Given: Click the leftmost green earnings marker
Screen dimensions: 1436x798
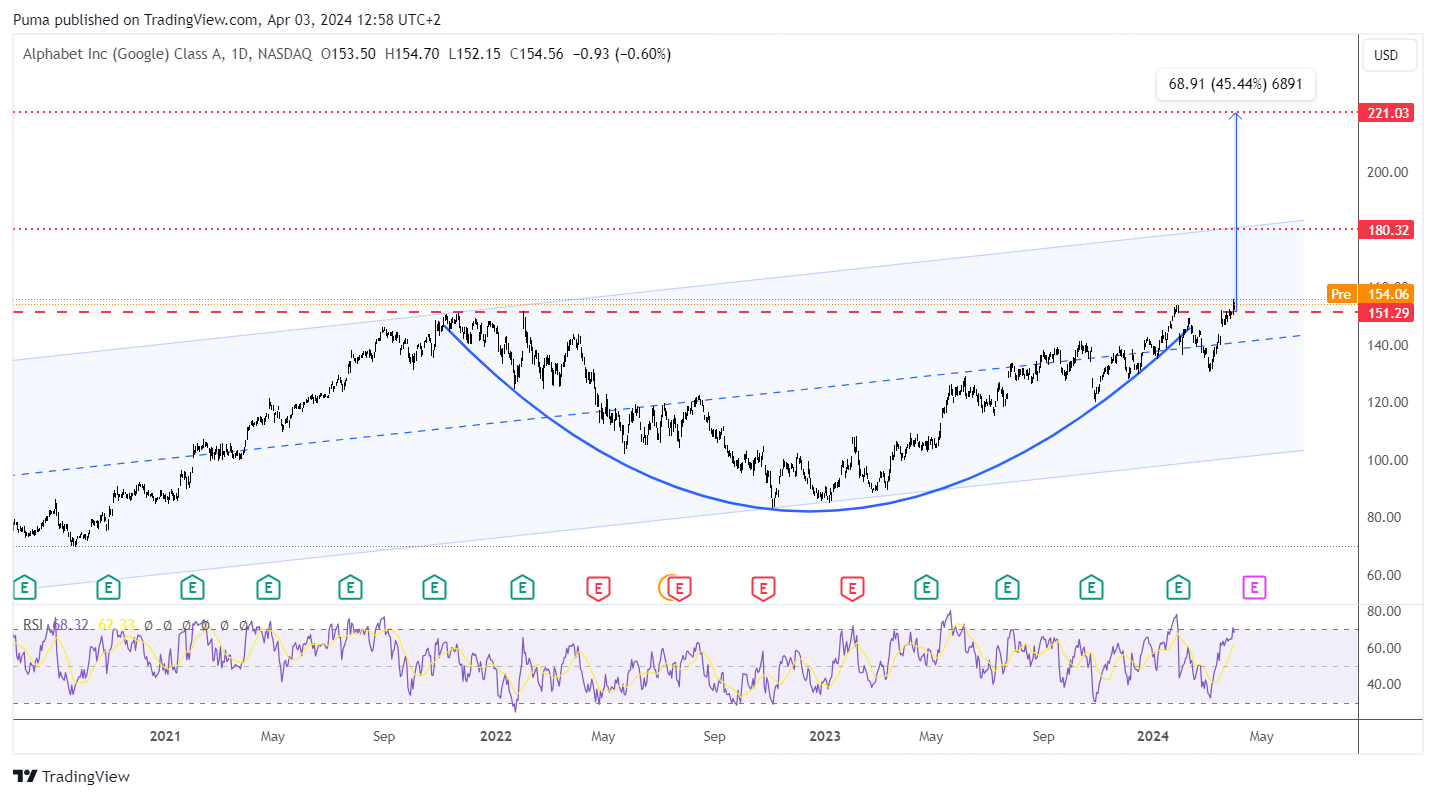Looking at the screenshot, I should tap(25, 587).
